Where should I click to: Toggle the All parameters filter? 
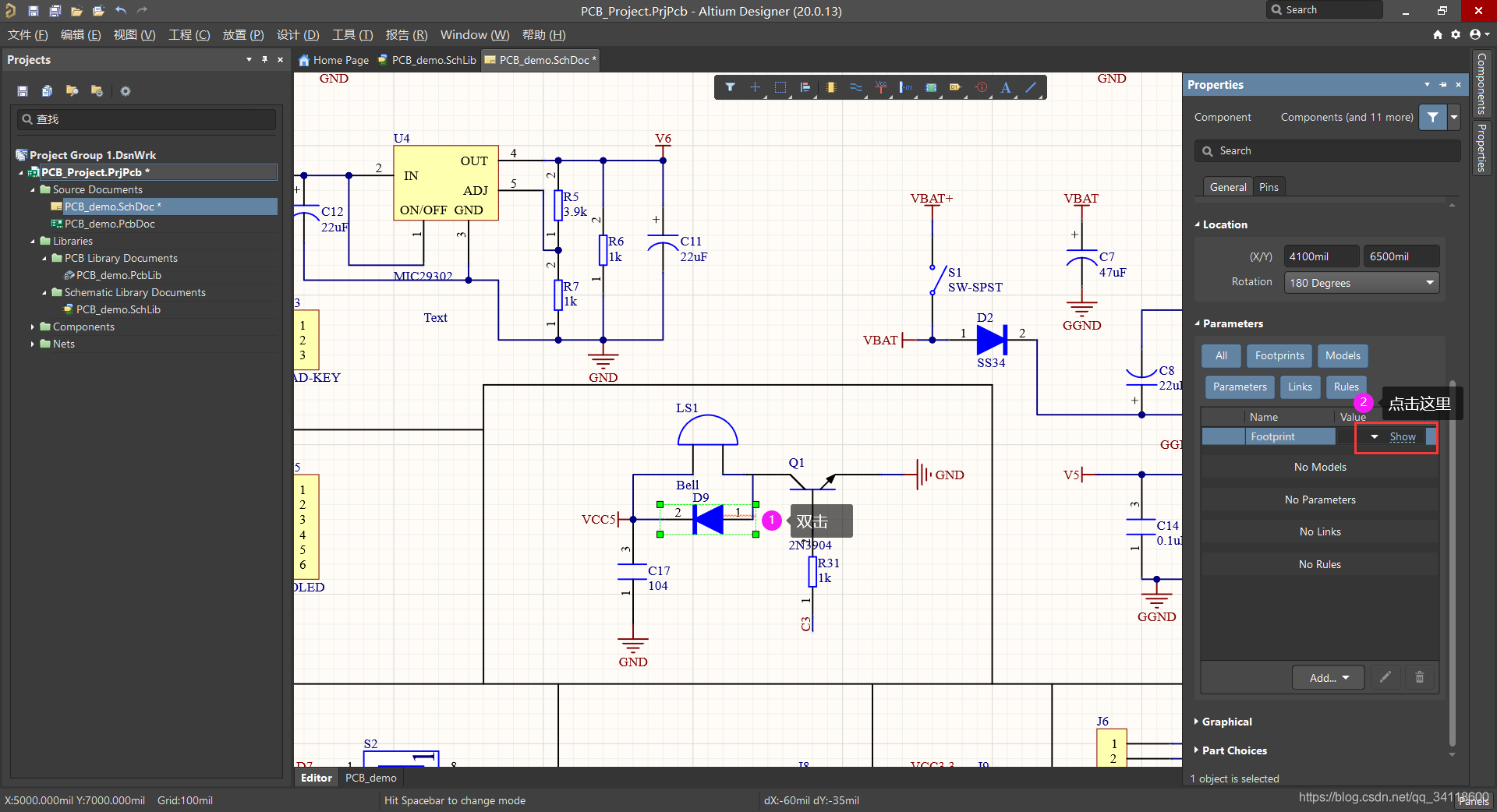click(x=1221, y=355)
